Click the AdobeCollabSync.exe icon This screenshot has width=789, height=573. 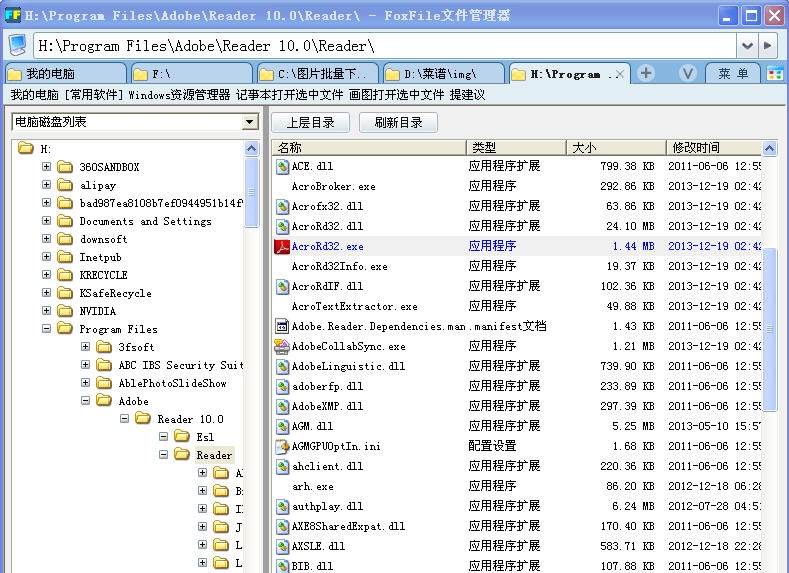(x=282, y=346)
